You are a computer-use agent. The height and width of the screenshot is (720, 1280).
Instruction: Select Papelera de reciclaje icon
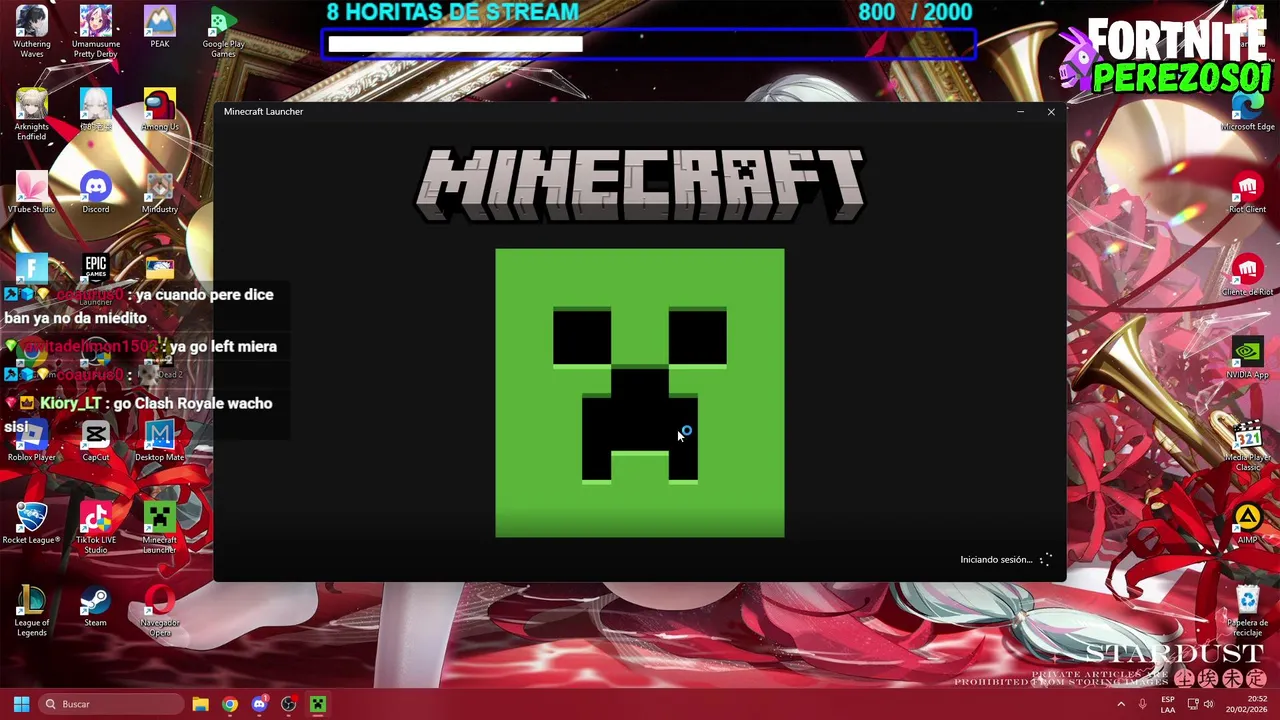1248,610
